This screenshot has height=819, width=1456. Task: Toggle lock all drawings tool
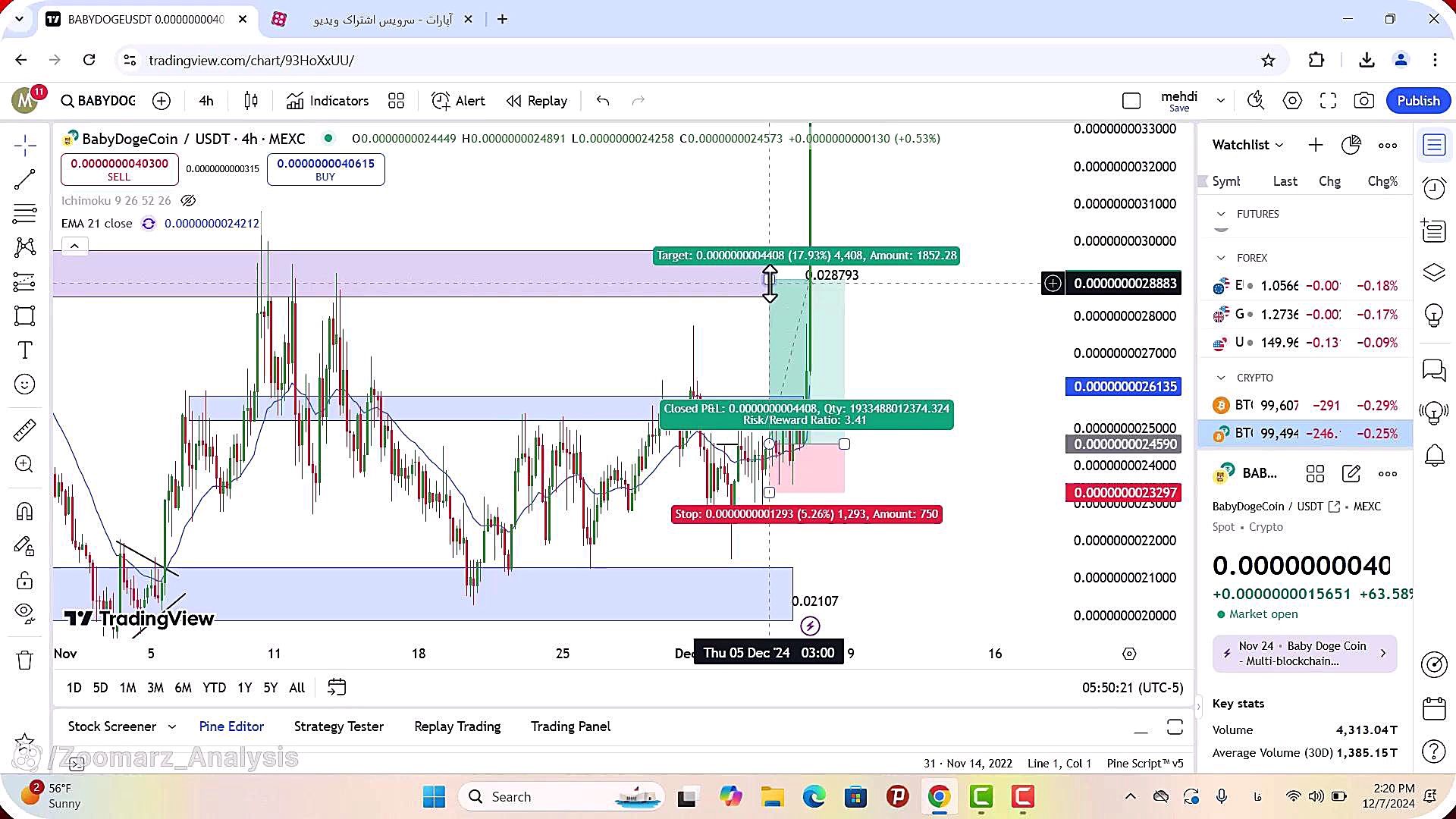[x=24, y=581]
